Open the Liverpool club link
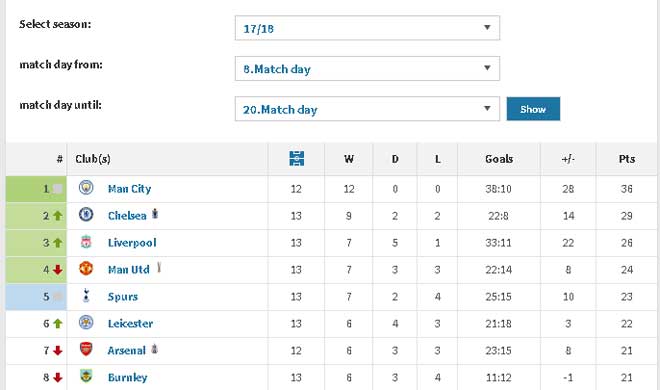Screen dimensions: 660x390 (132, 243)
